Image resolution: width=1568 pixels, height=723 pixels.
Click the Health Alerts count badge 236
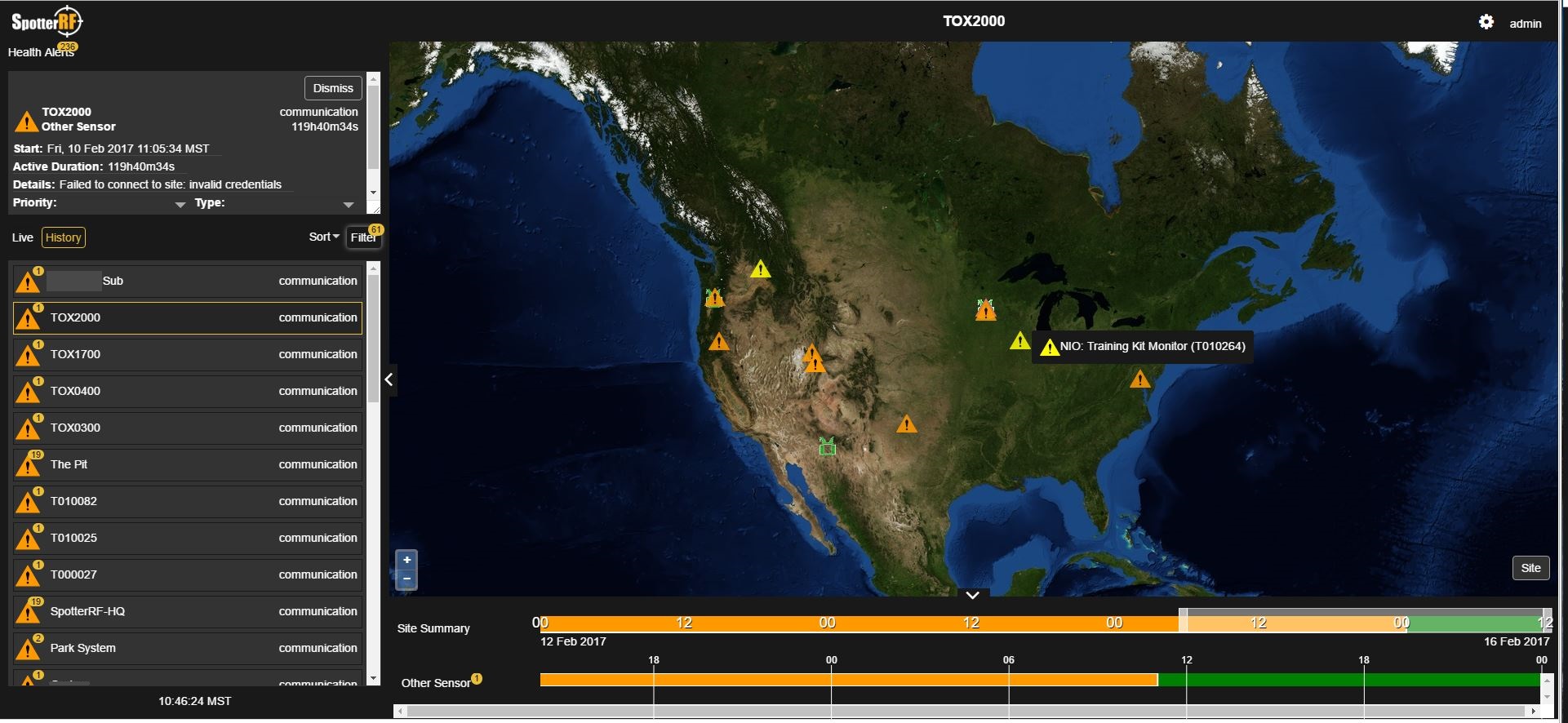pos(68,47)
